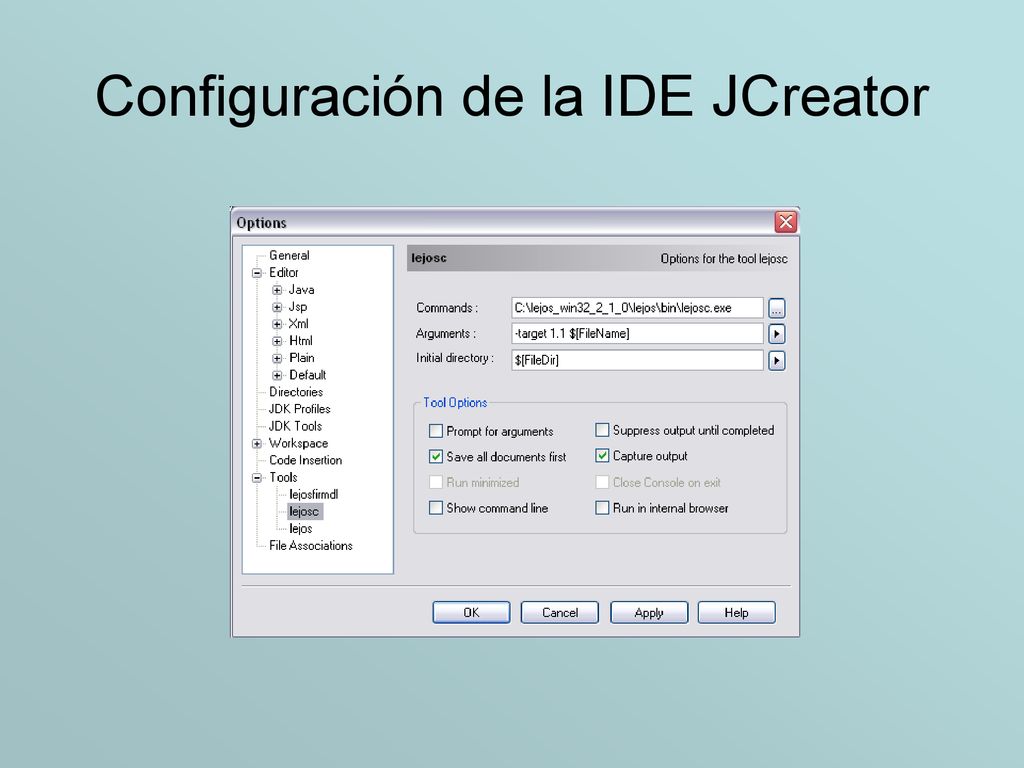This screenshot has width=1024, height=768.
Task: Enable Prompt for arguments checkbox
Action: (x=436, y=431)
